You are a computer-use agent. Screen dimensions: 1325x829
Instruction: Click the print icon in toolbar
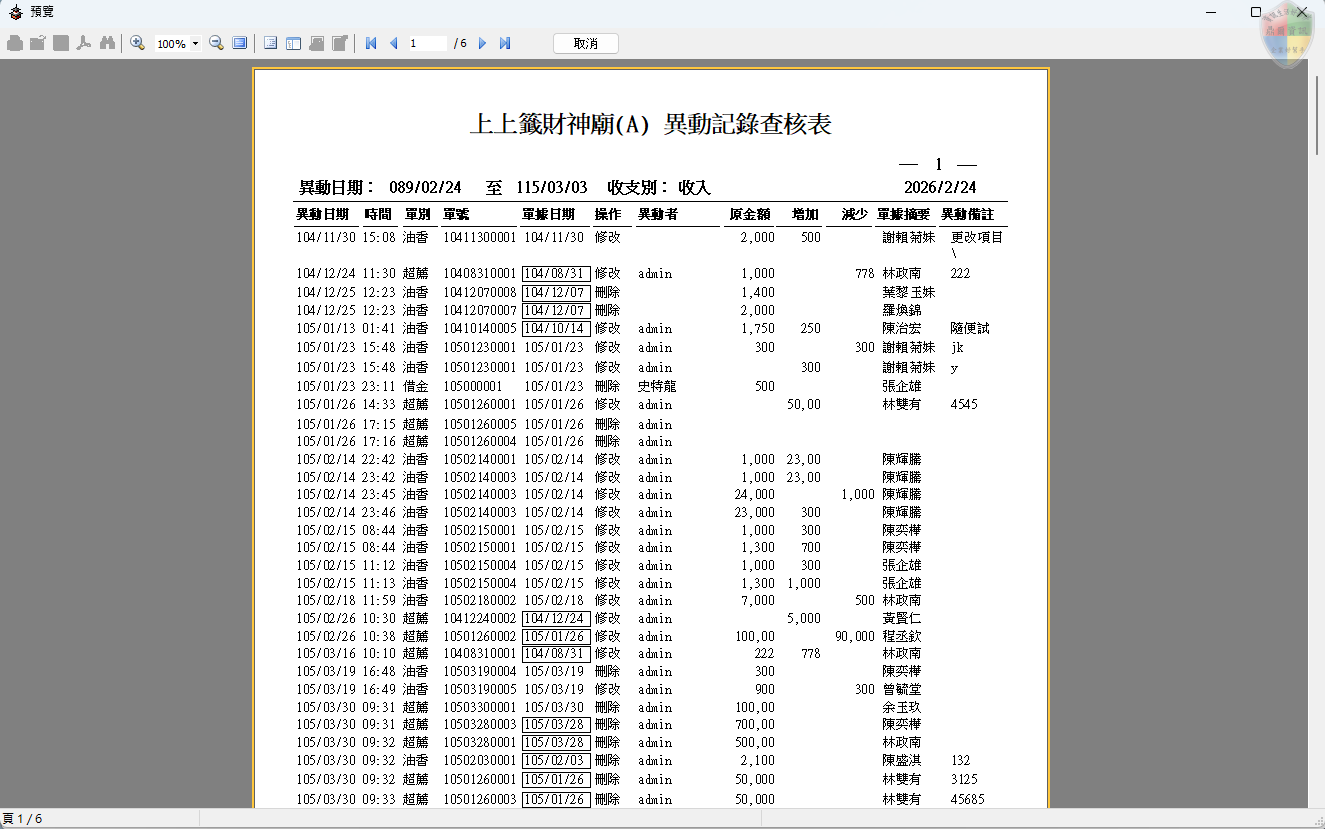[14, 43]
